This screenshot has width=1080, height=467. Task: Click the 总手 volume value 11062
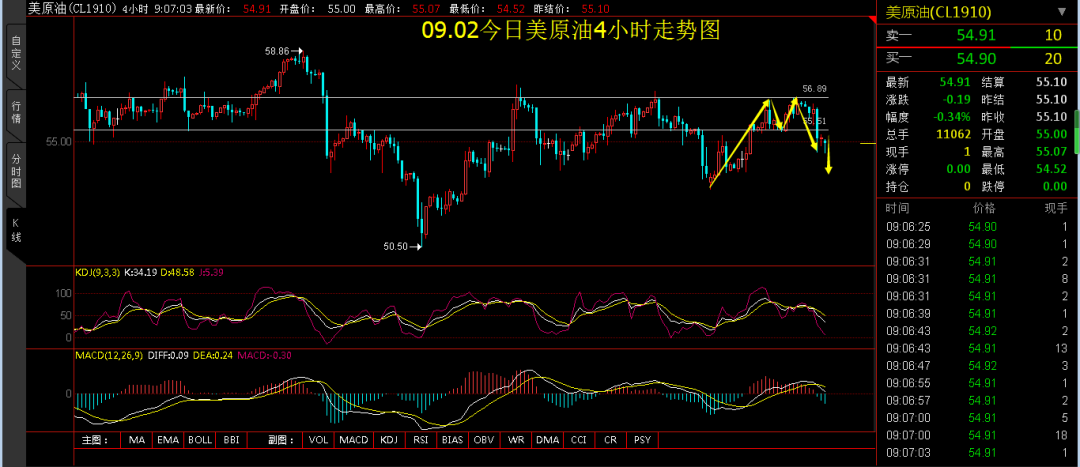(x=953, y=134)
